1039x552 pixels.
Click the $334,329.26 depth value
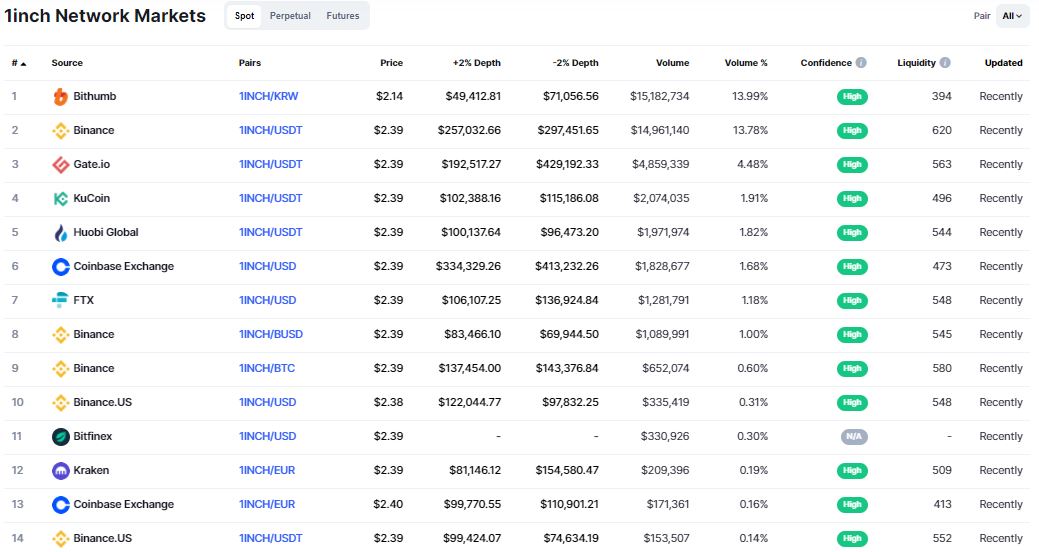point(468,266)
